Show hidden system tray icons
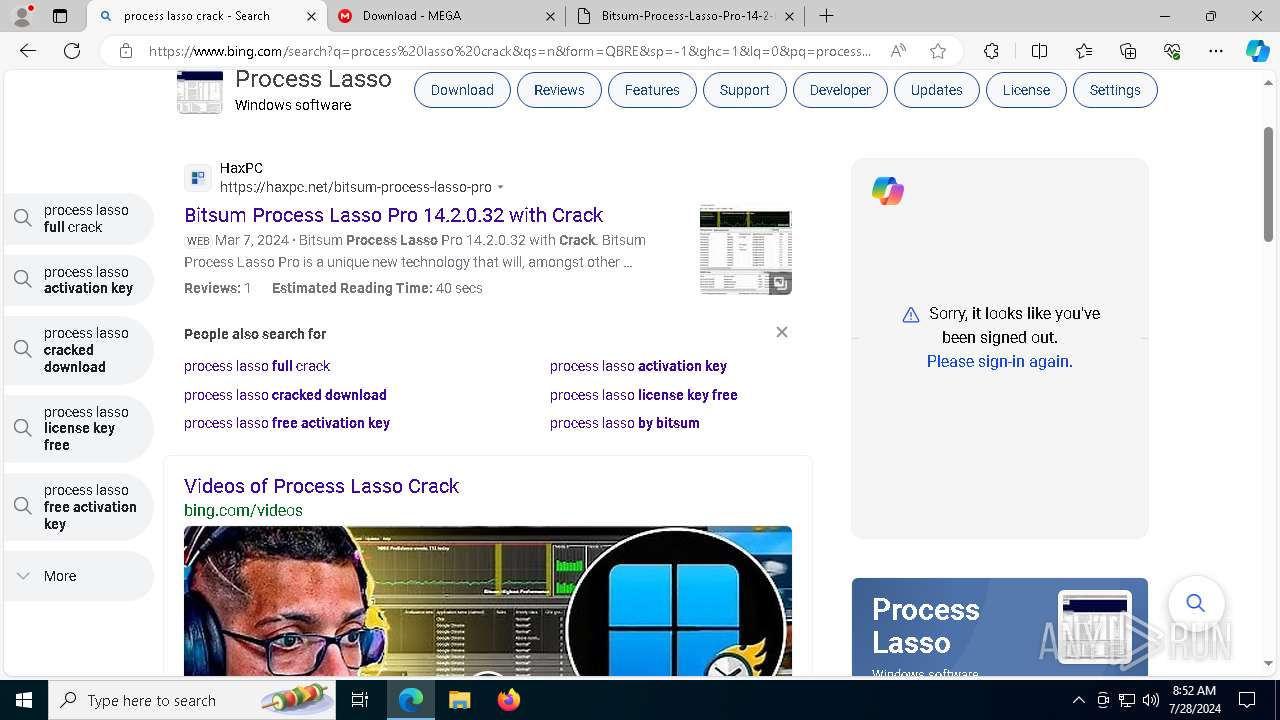Image resolution: width=1280 pixels, height=720 pixels. 1078,700
